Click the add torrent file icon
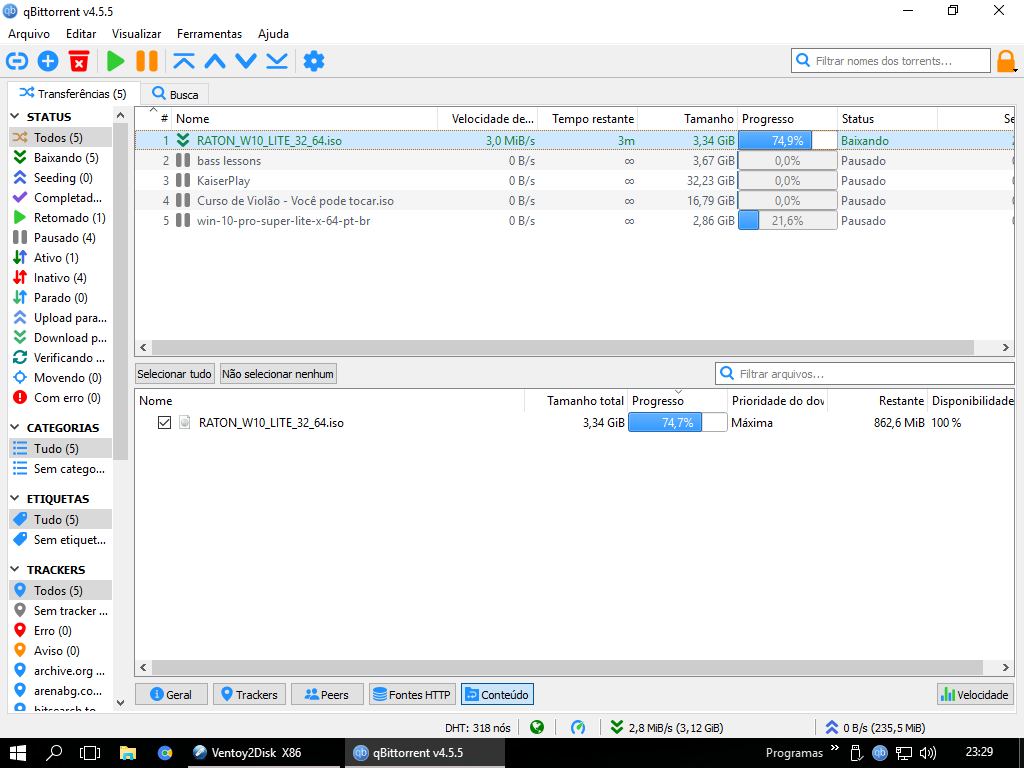Viewport: 1024px width, 768px height. (48, 61)
